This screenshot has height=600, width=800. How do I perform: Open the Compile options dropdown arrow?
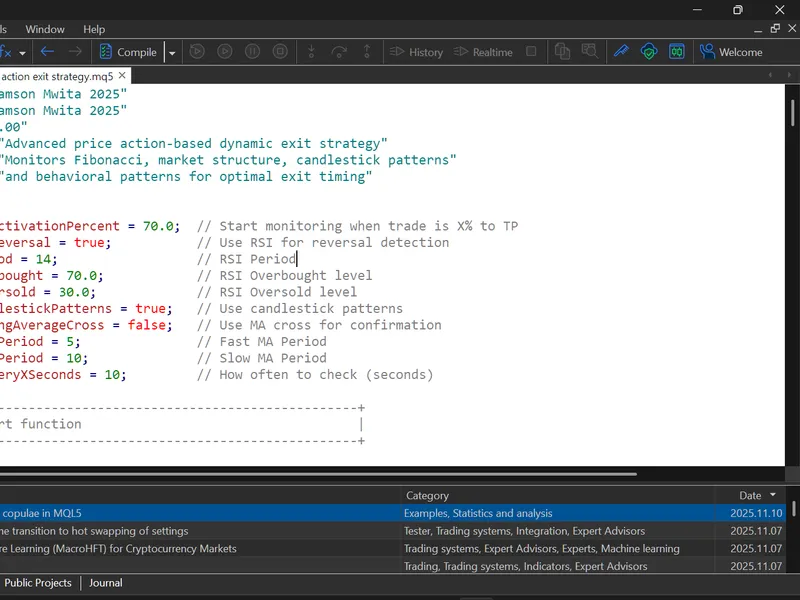172,53
